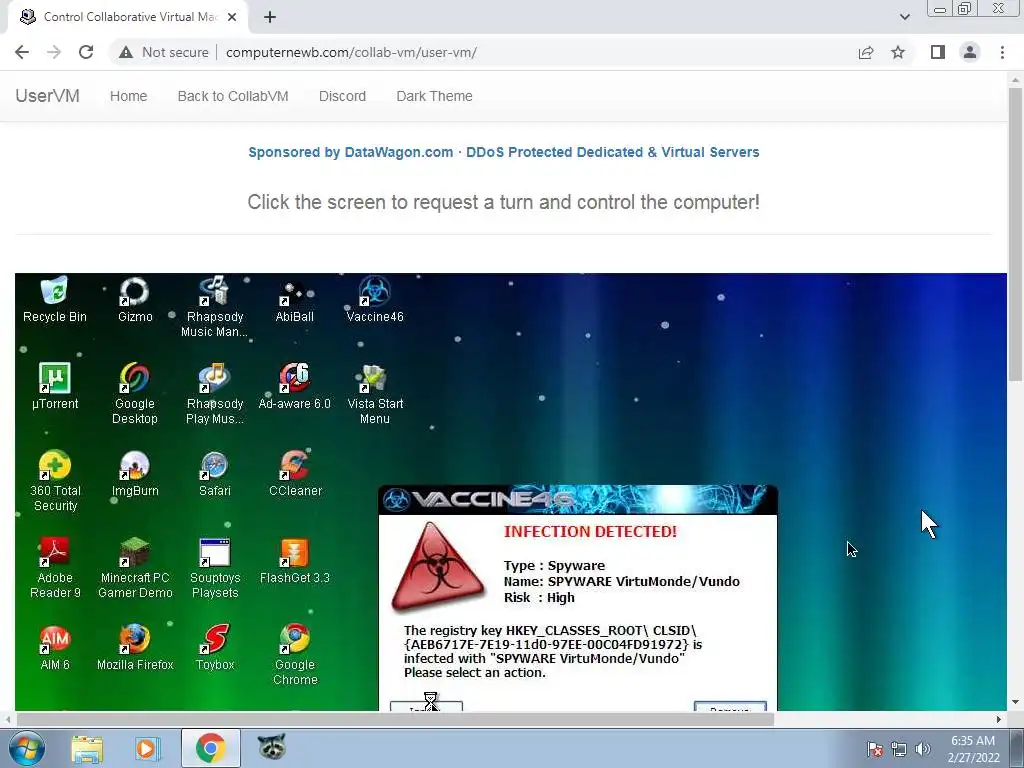The image size is (1024, 768).
Task: Open a new browser tab
Action: coord(270,17)
